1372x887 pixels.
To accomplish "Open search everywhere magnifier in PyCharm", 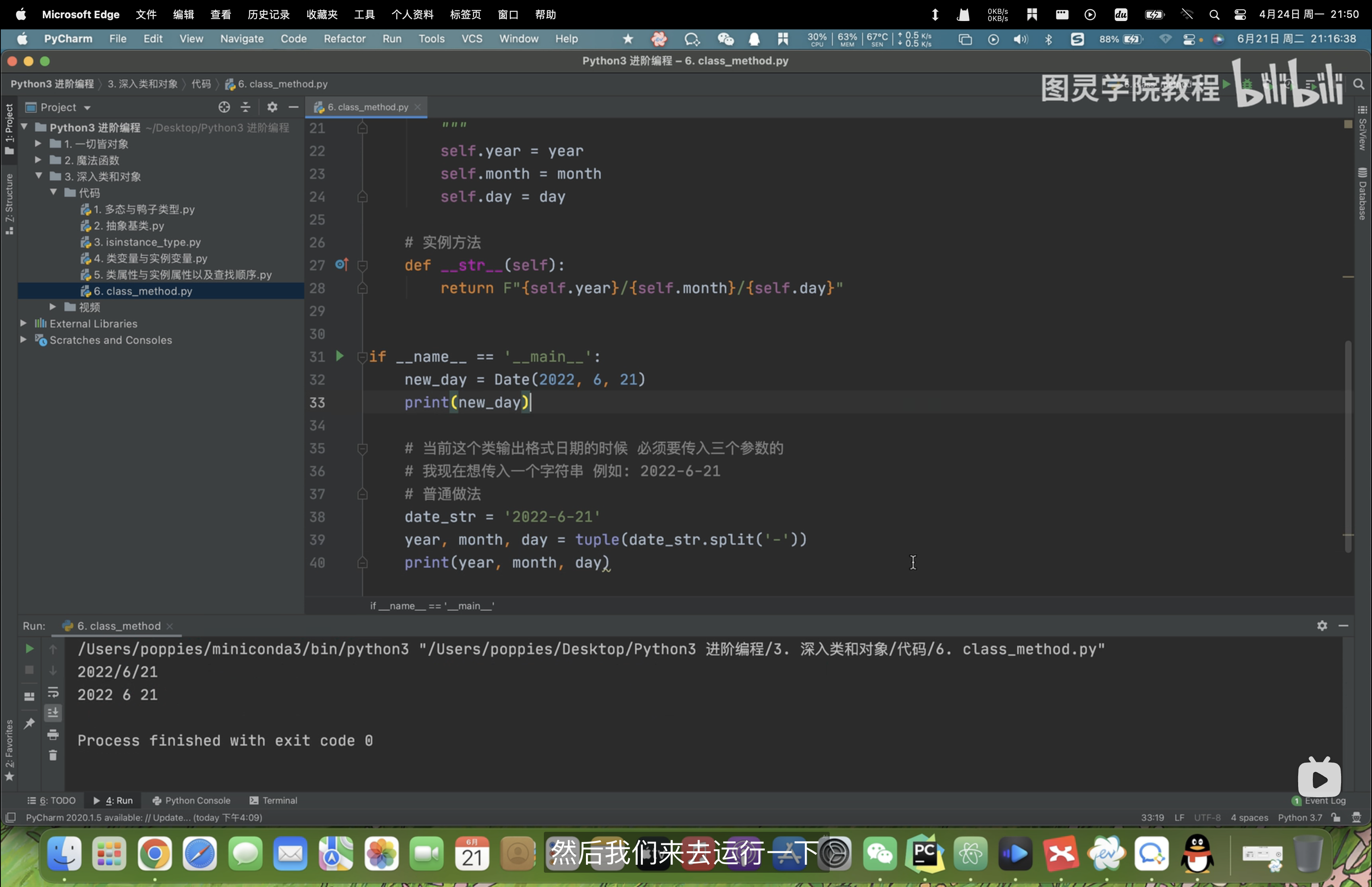I will coord(1359,84).
